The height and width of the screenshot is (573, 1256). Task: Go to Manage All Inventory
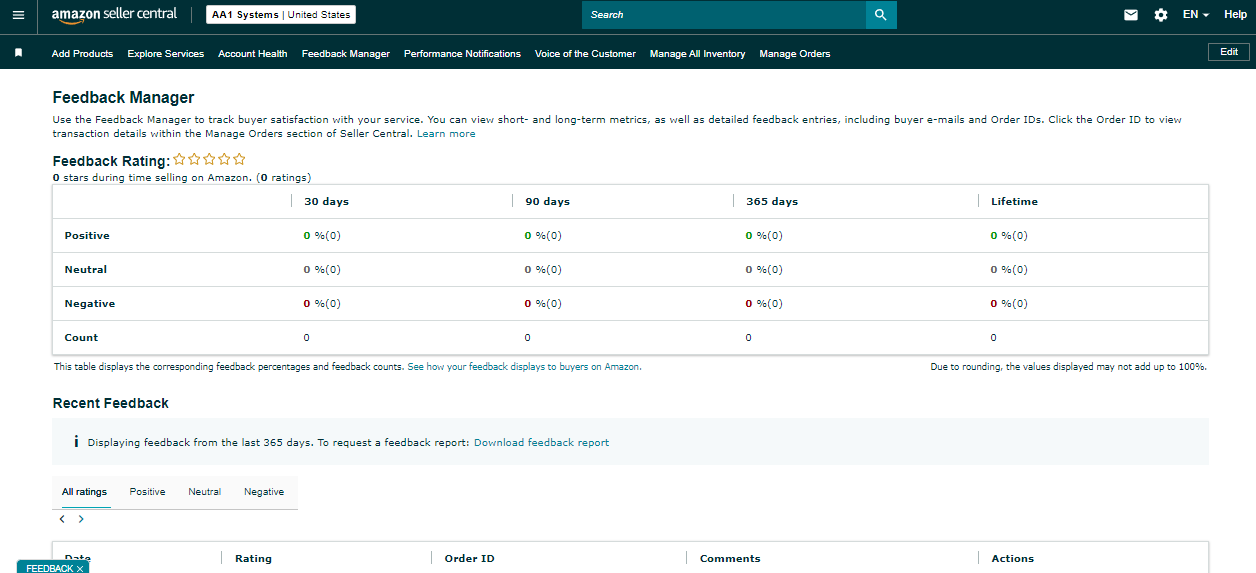click(x=698, y=54)
